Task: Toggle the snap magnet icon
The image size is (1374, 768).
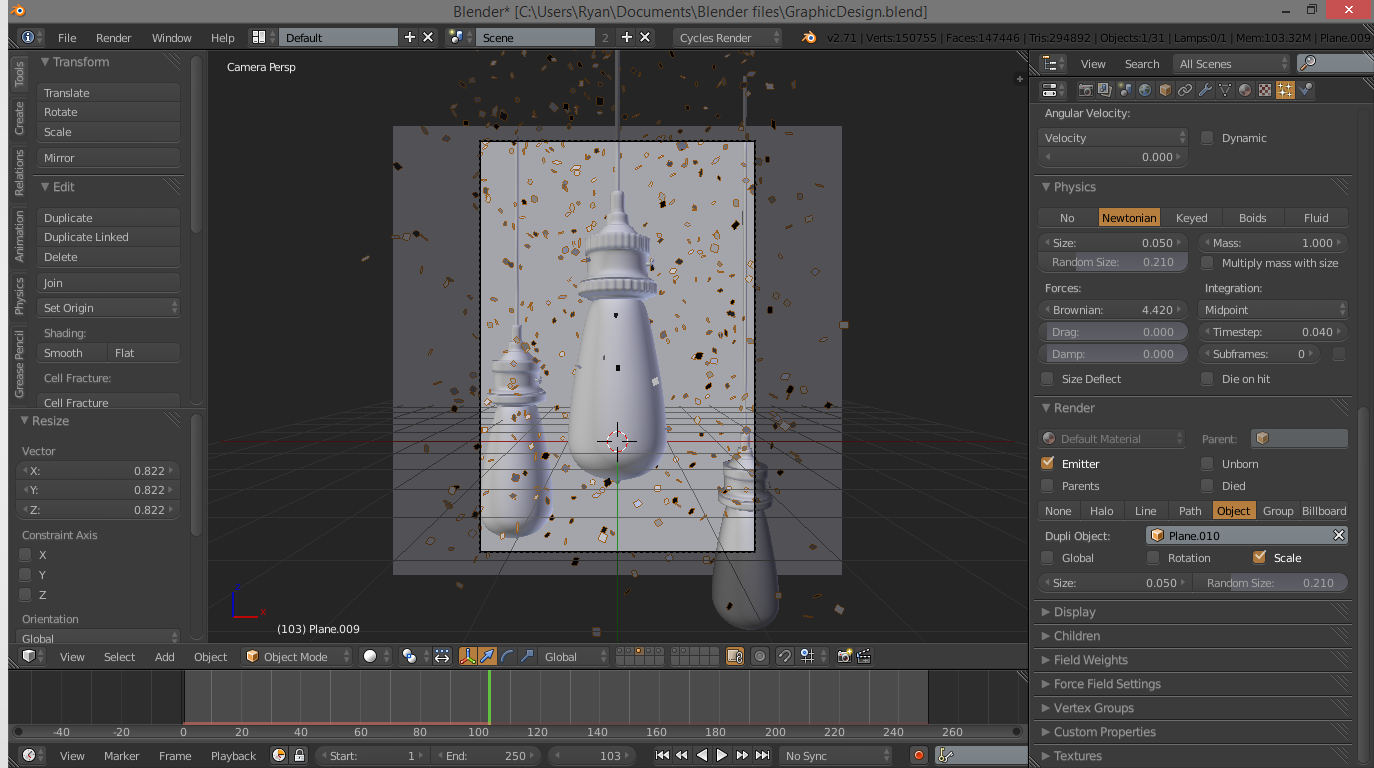Action: point(785,656)
